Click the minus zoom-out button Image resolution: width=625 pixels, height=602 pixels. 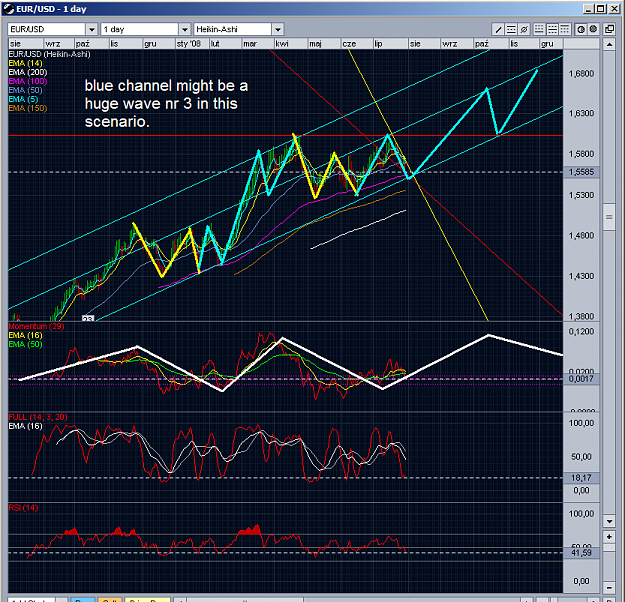pyautogui.click(x=609, y=587)
